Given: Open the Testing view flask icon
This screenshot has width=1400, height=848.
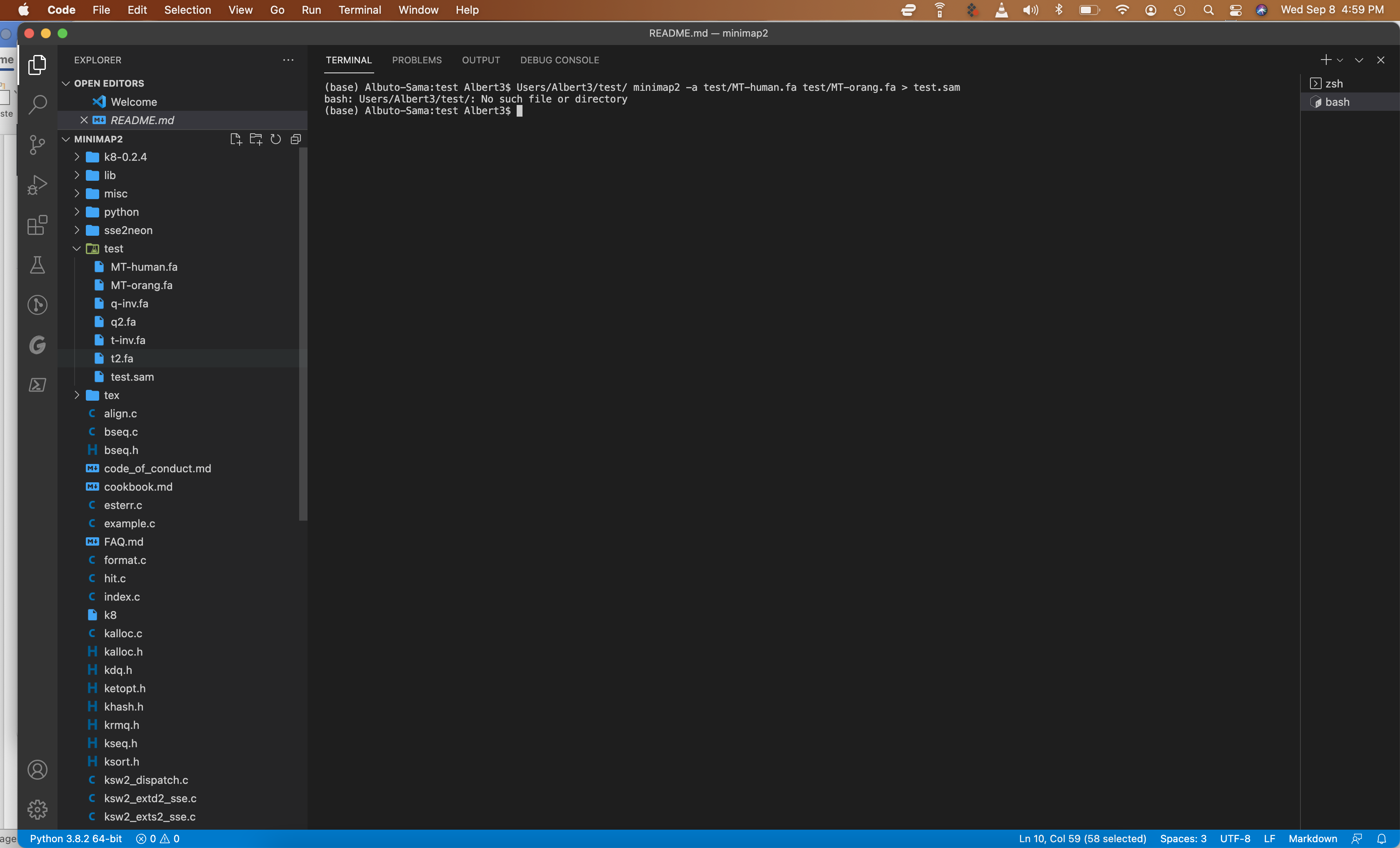Looking at the screenshot, I should pyautogui.click(x=37, y=265).
